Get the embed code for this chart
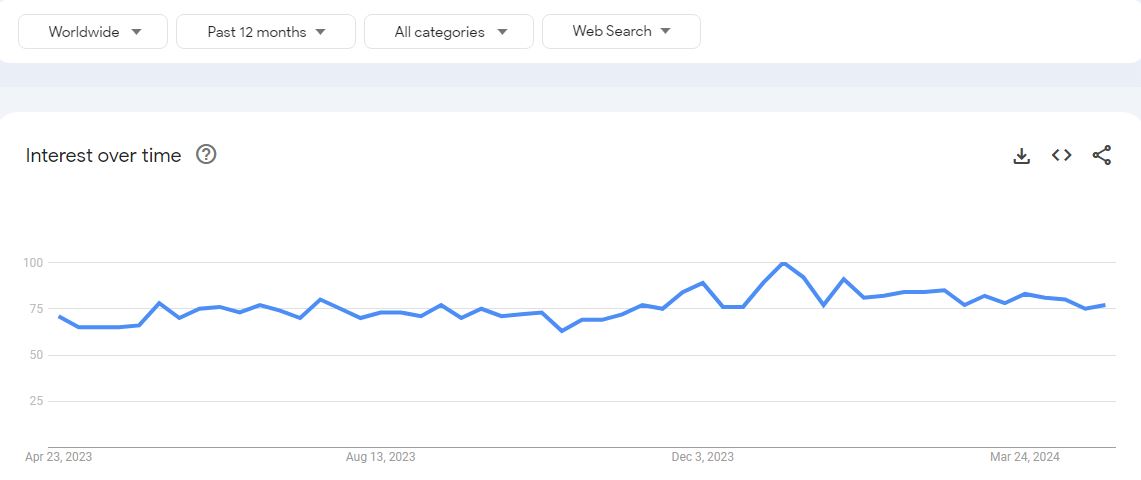Viewport: 1141px width, 480px height. click(1062, 155)
